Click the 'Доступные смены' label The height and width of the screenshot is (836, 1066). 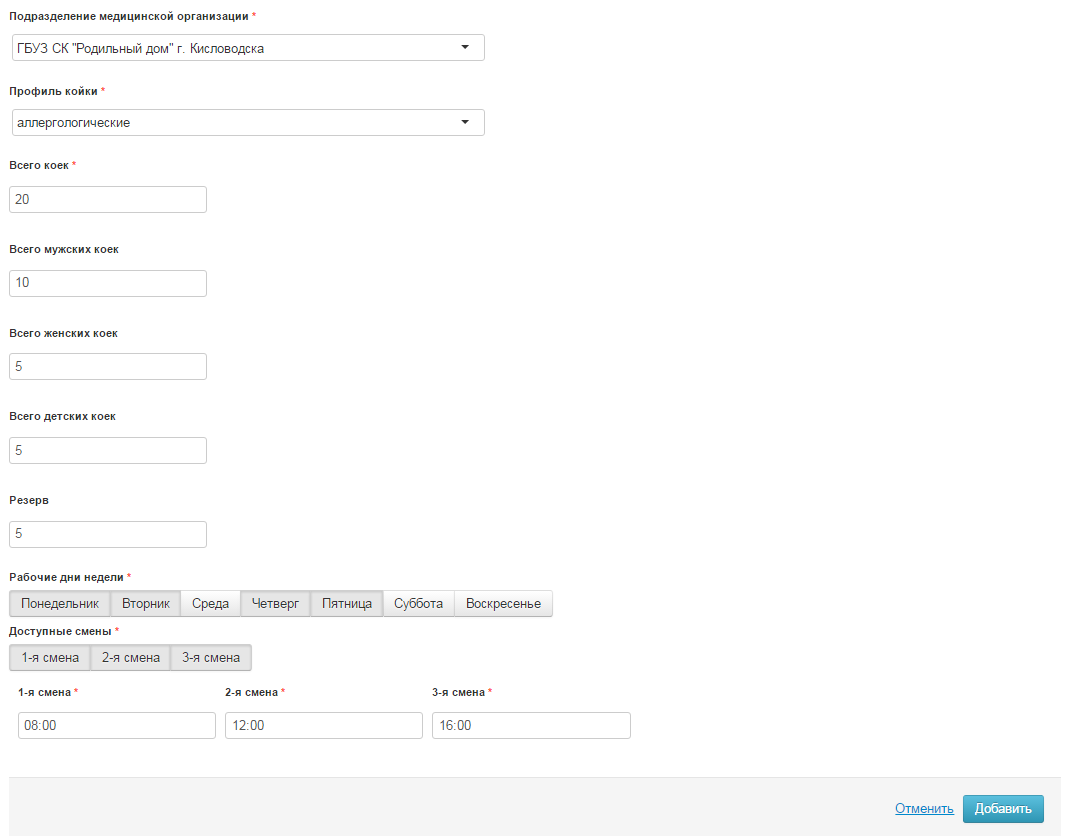tap(60, 631)
